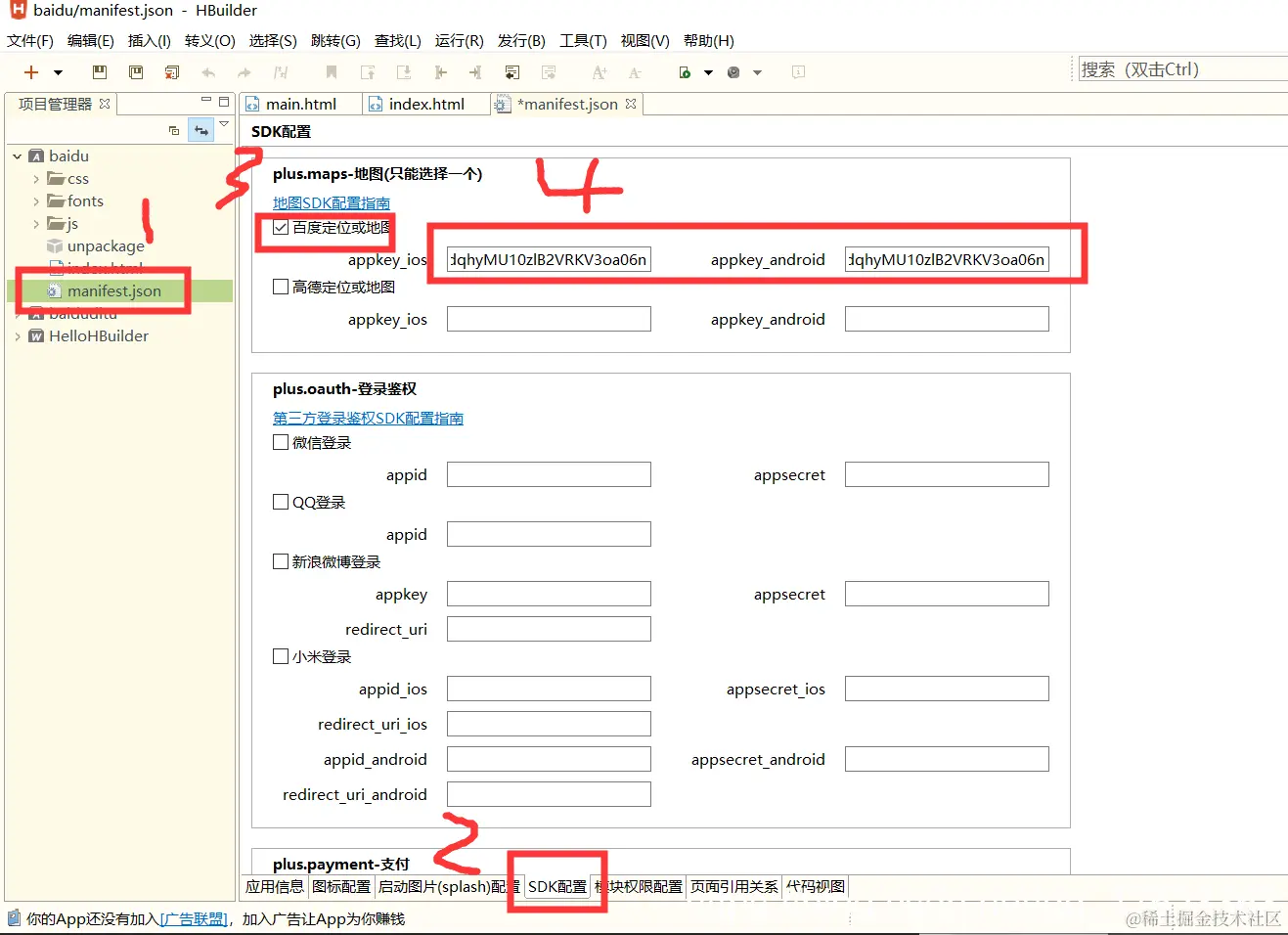
Task: Select the unpackage folder in the tree
Action: [x=106, y=246]
